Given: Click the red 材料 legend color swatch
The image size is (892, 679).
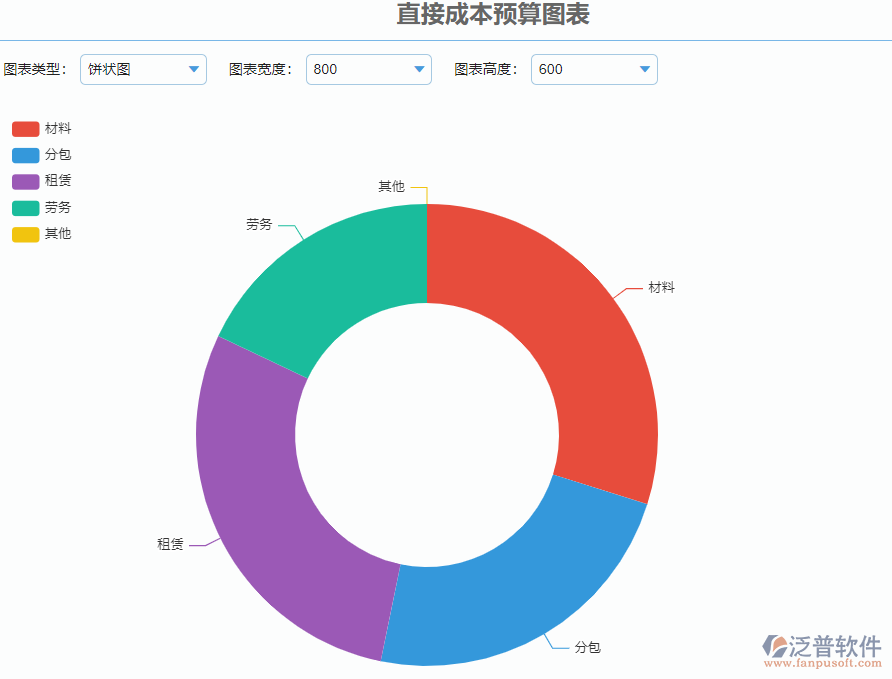Looking at the screenshot, I should click(x=25, y=128).
